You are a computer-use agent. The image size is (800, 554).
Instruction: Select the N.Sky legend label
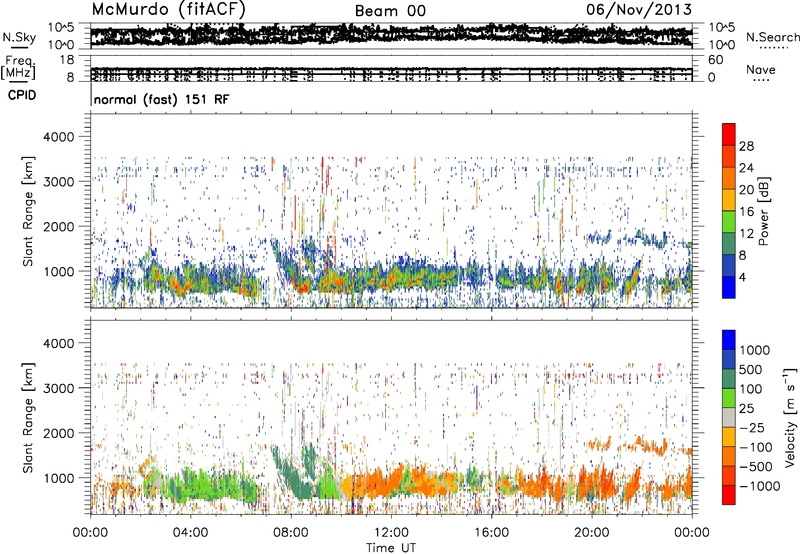[x=19, y=37]
